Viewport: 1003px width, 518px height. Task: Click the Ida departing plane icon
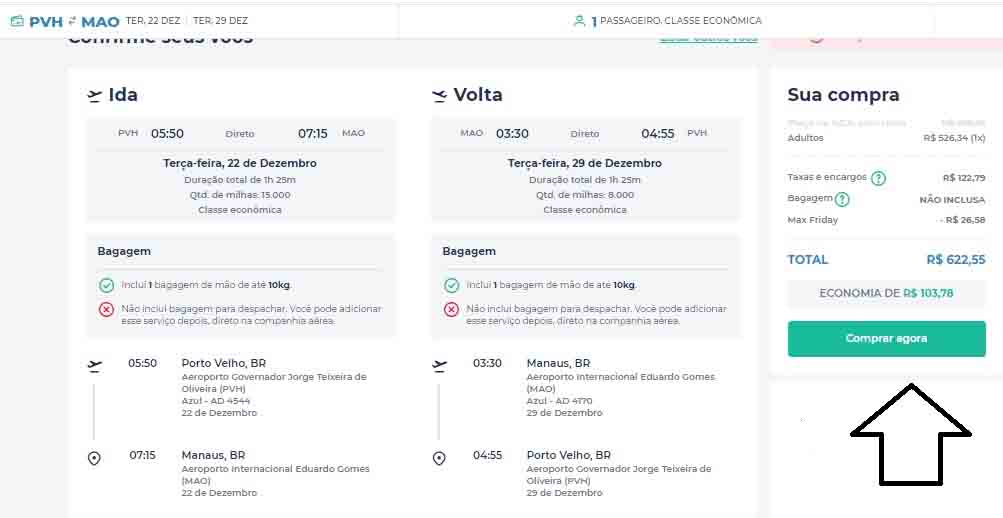[95, 96]
